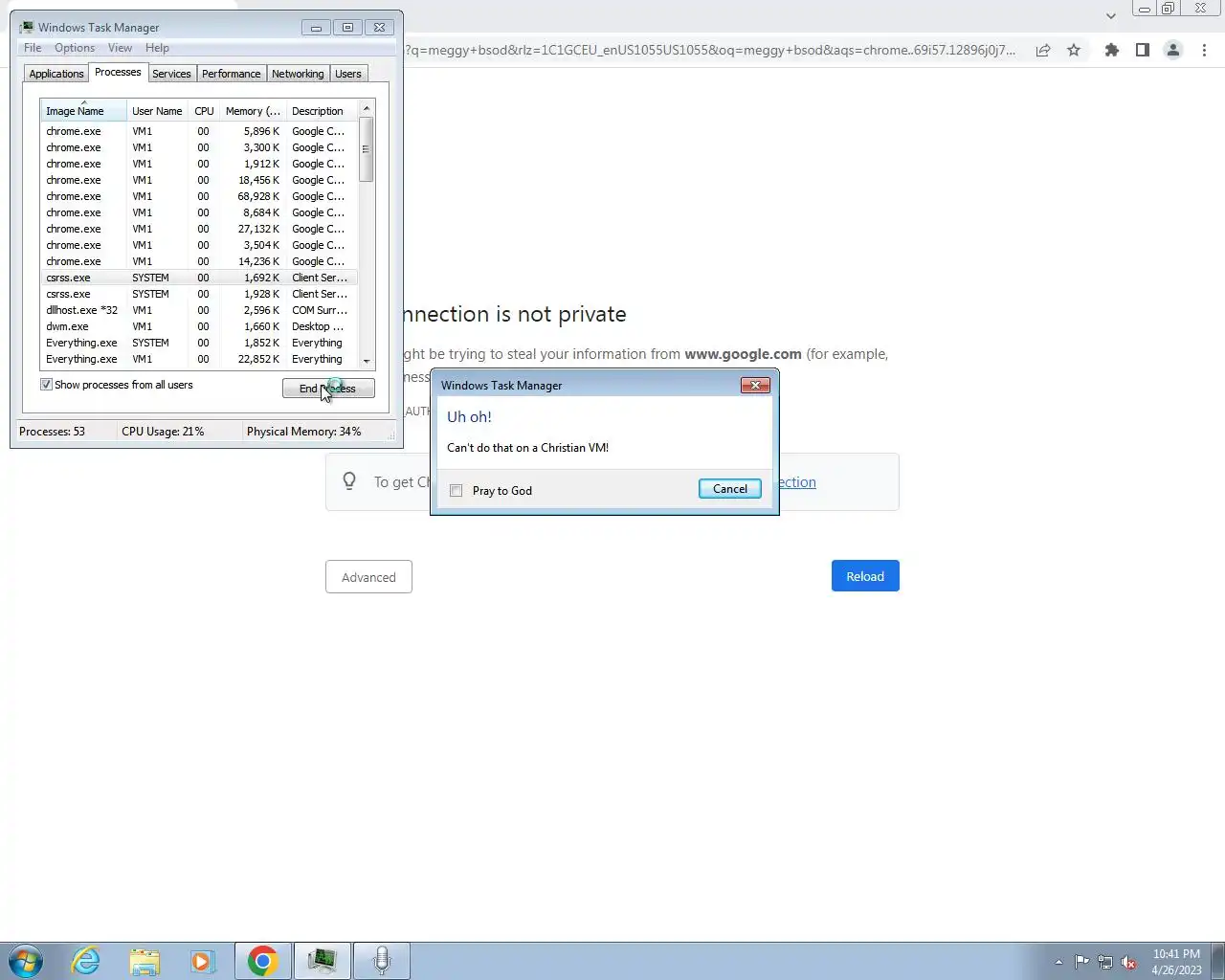Open Chrome profile avatar icon

pos(1172,50)
